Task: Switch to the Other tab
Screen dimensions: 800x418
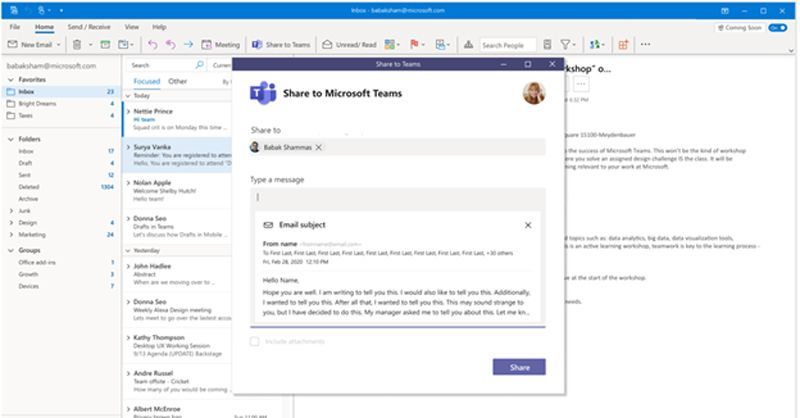Action: (178, 81)
